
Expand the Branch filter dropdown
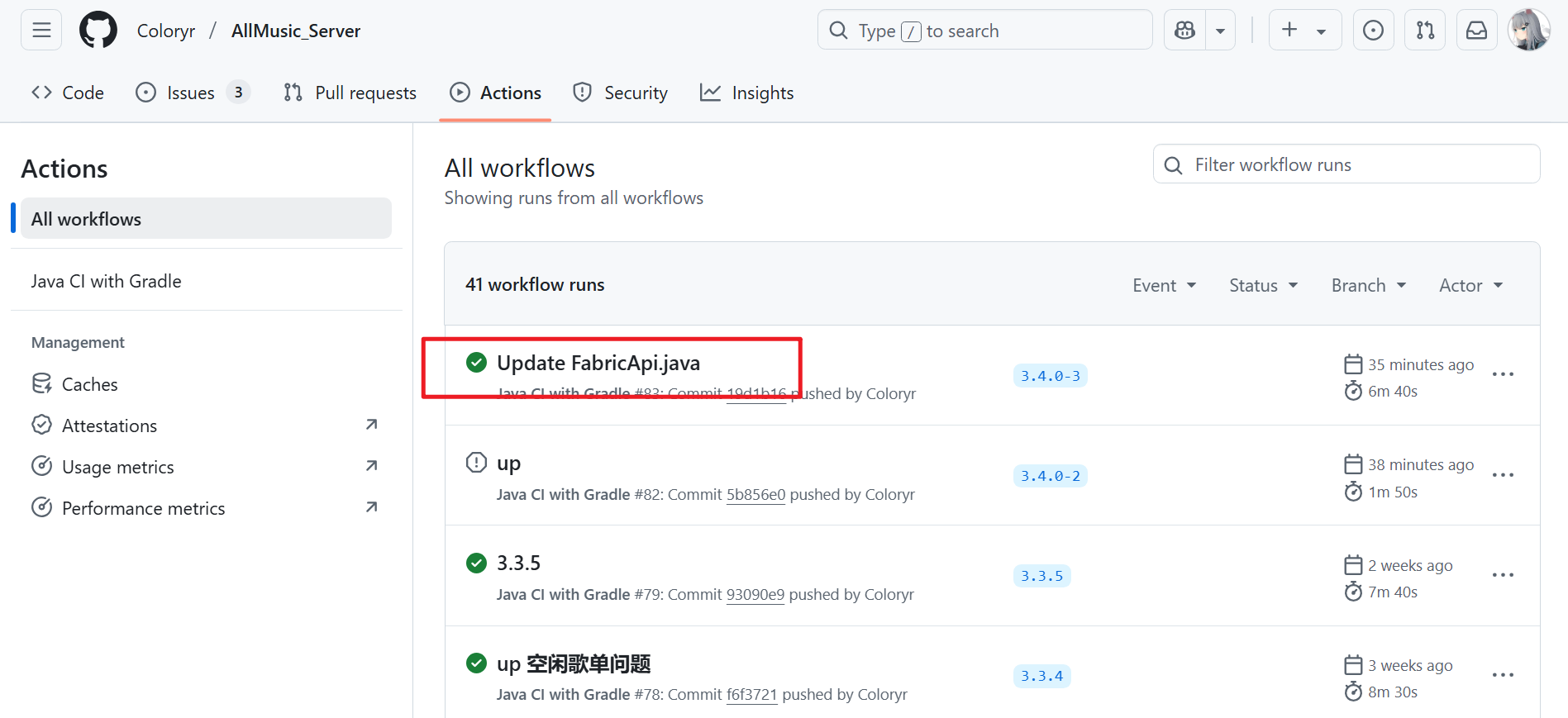(1368, 285)
